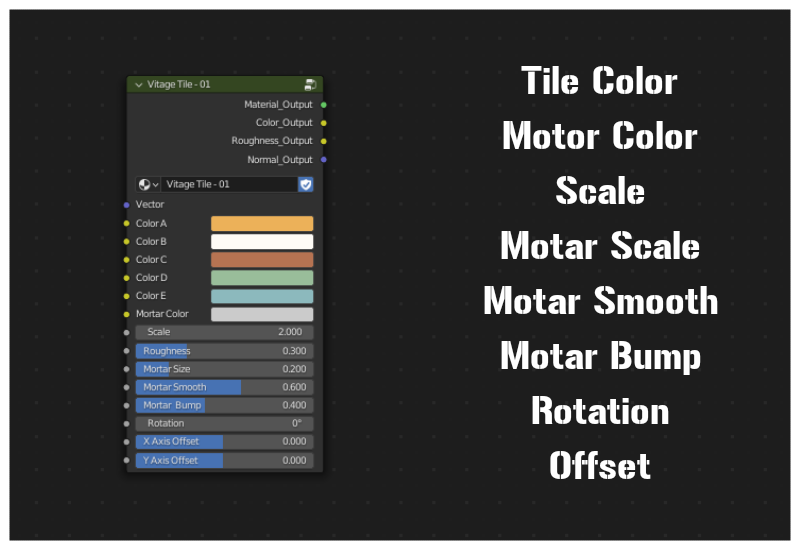Click the Color E input socket
The height and width of the screenshot is (550, 800).
point(127,296)
